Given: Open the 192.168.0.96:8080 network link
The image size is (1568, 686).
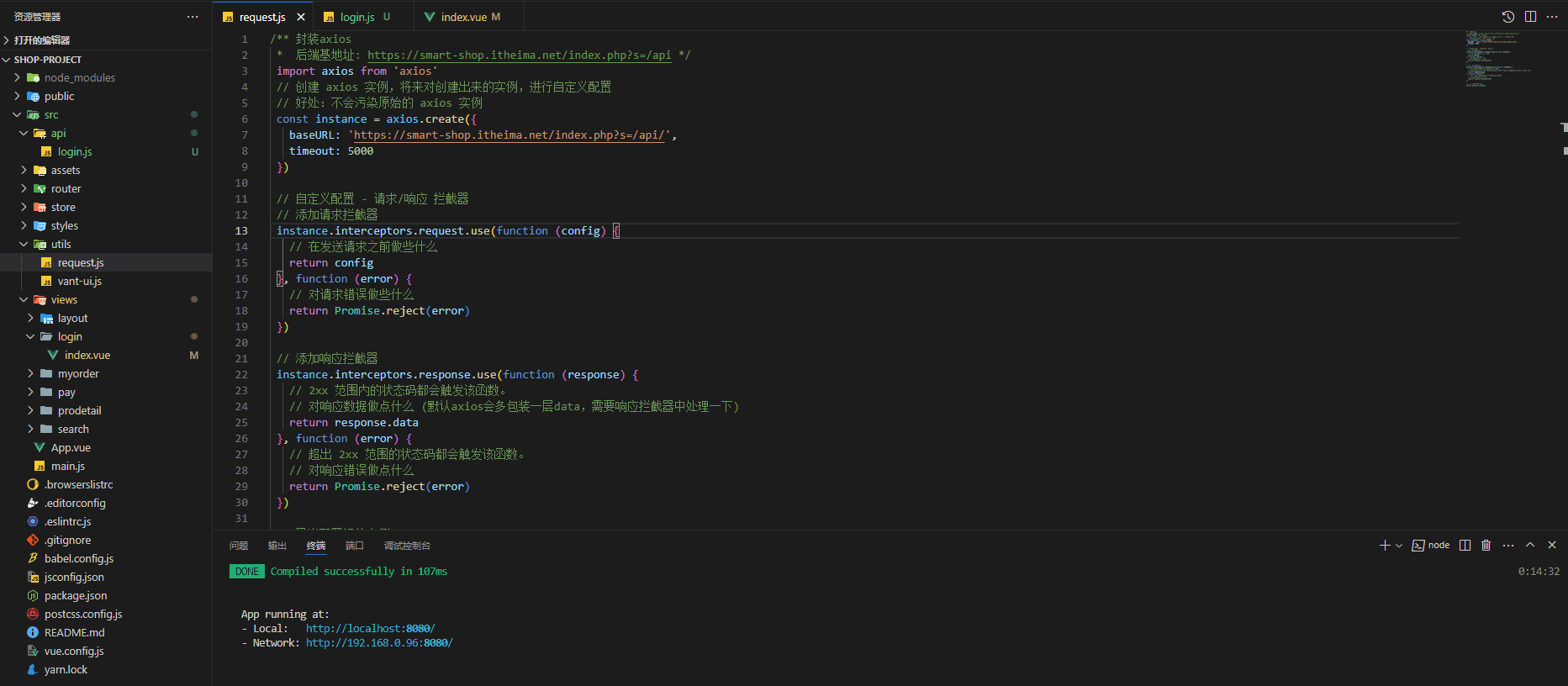Looking at the screenshot, I should click(379, 642).
